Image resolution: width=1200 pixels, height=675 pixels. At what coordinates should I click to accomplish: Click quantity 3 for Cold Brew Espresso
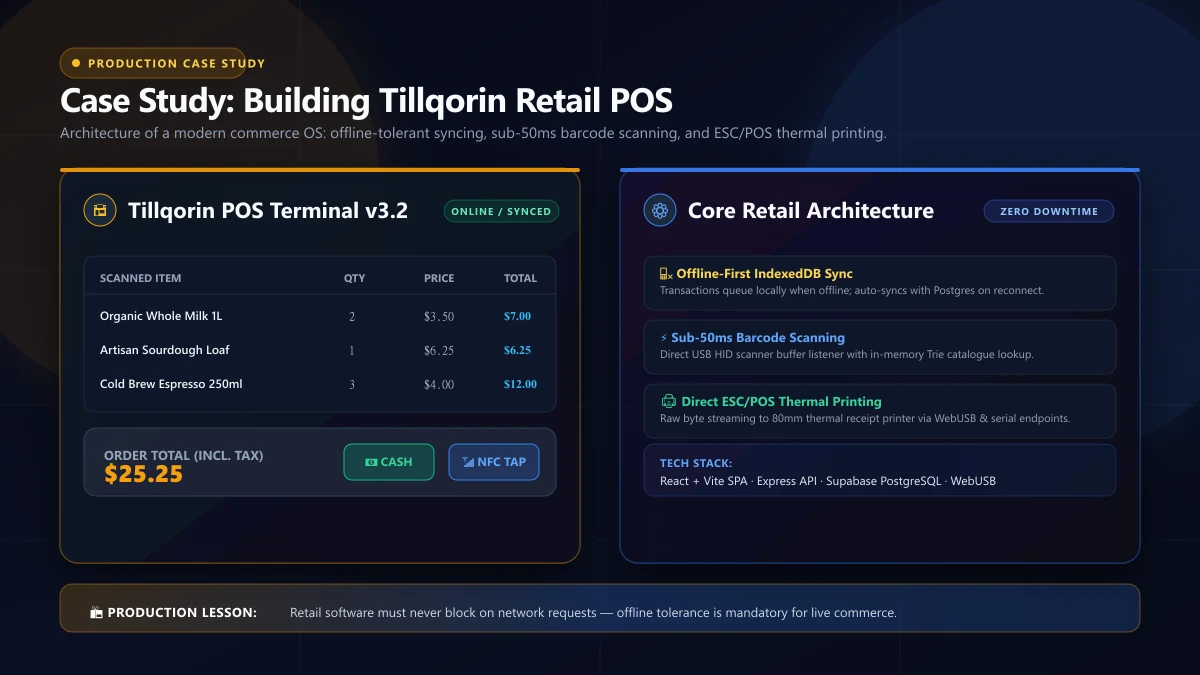[x=352, y=384]
